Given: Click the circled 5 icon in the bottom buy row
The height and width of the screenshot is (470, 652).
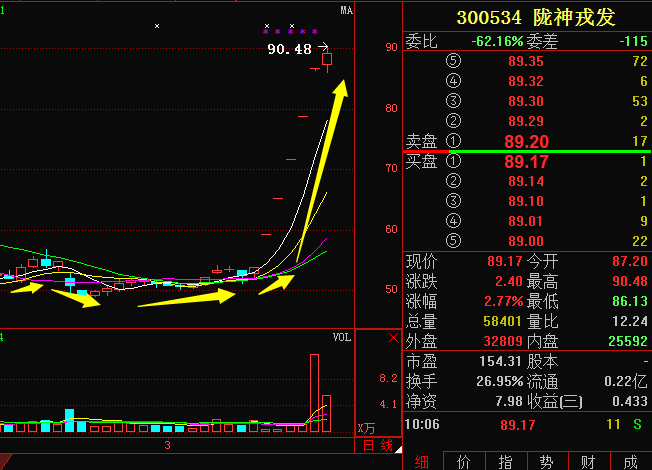Looking at the screenshot, I should point(456,241).
